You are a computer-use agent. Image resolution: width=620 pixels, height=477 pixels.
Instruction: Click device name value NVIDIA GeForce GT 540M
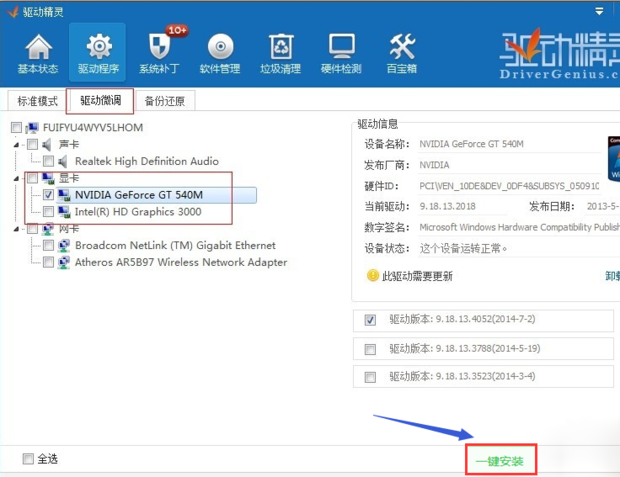[471, 144]
